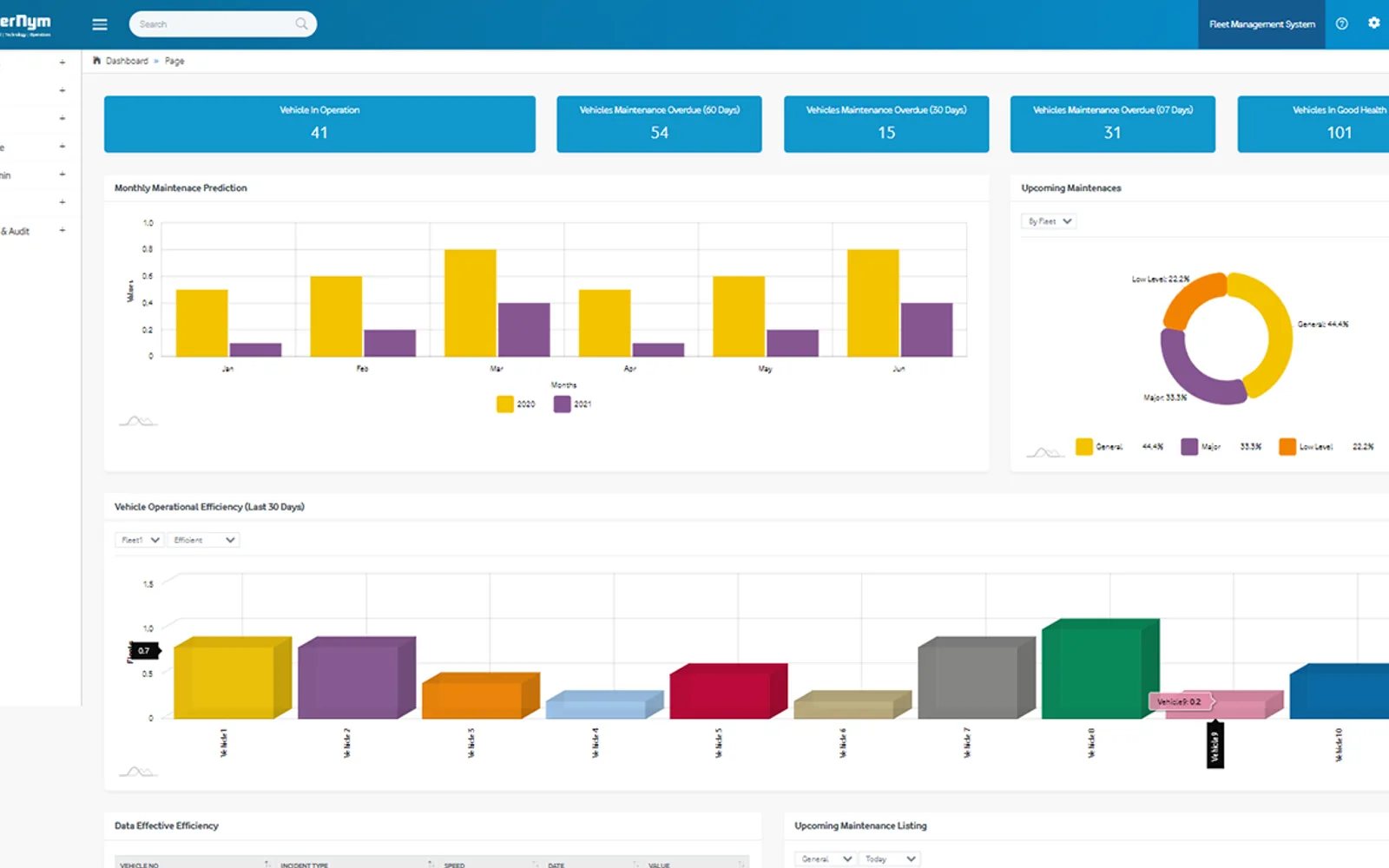Open the Today dropdown

[890, 858]
